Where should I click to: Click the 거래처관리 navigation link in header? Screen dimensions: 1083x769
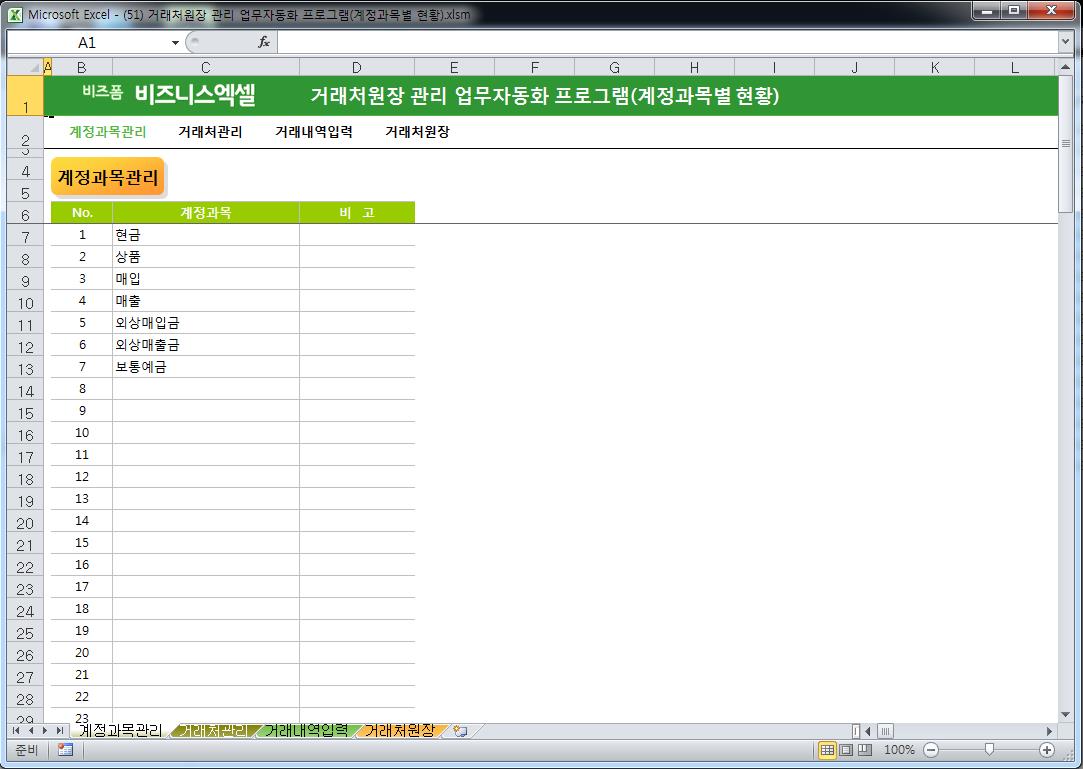coord(210,132)
